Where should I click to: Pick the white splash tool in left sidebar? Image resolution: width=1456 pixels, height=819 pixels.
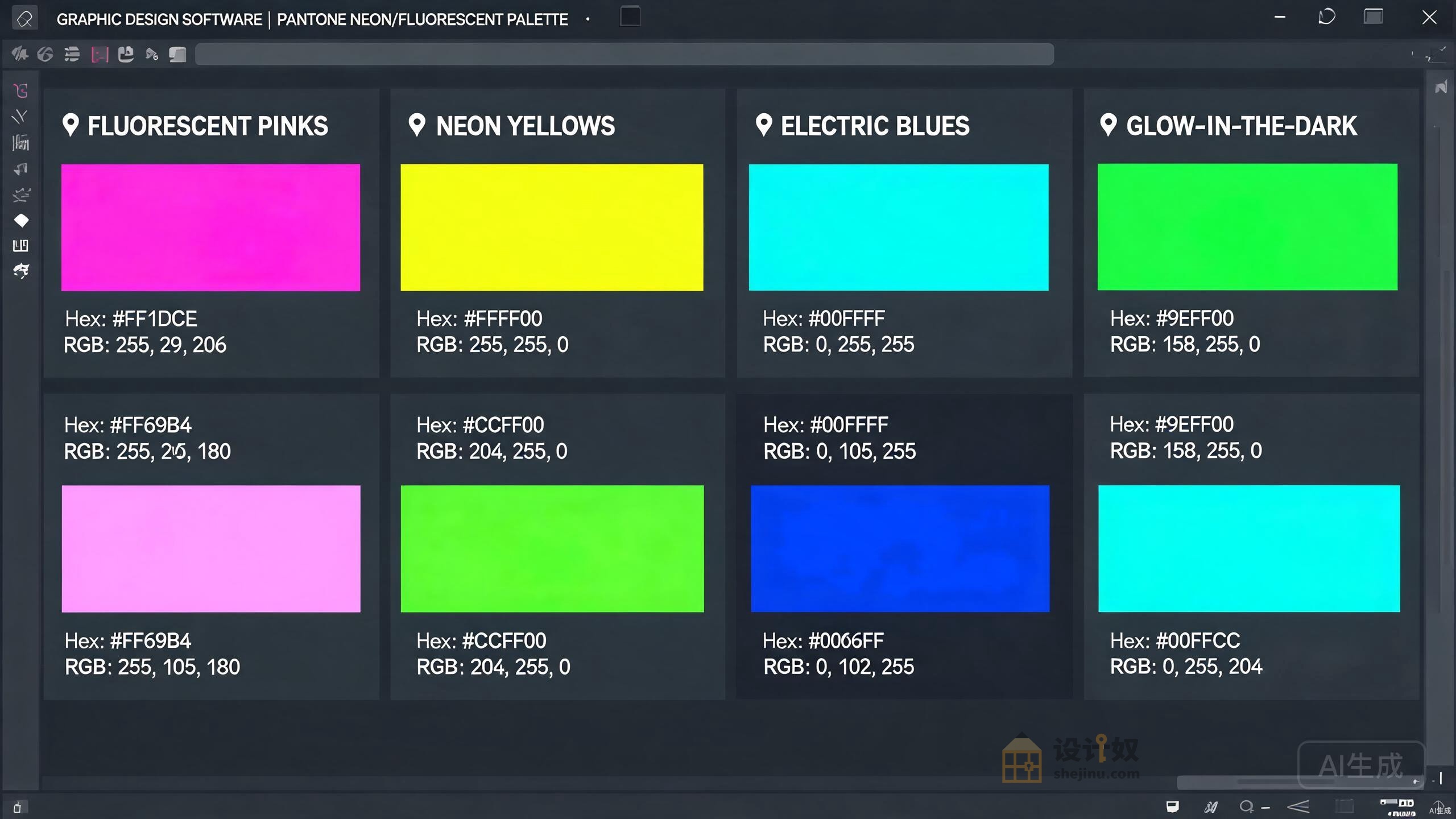coord(21,271)
